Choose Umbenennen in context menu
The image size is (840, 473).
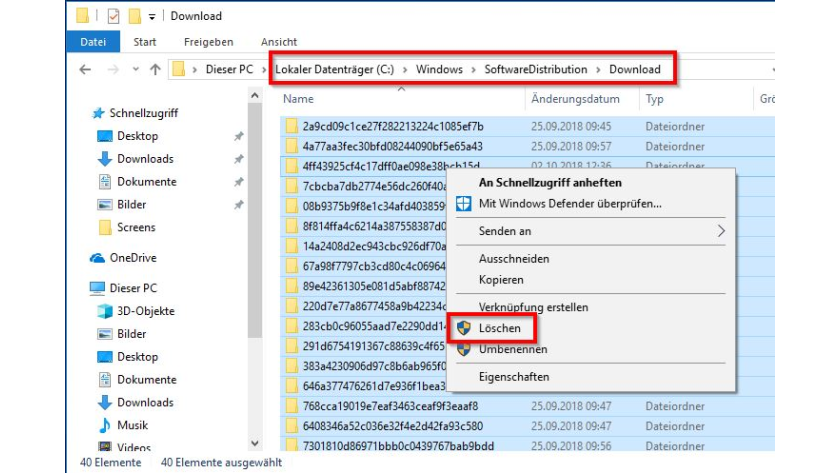coord(513,349)
